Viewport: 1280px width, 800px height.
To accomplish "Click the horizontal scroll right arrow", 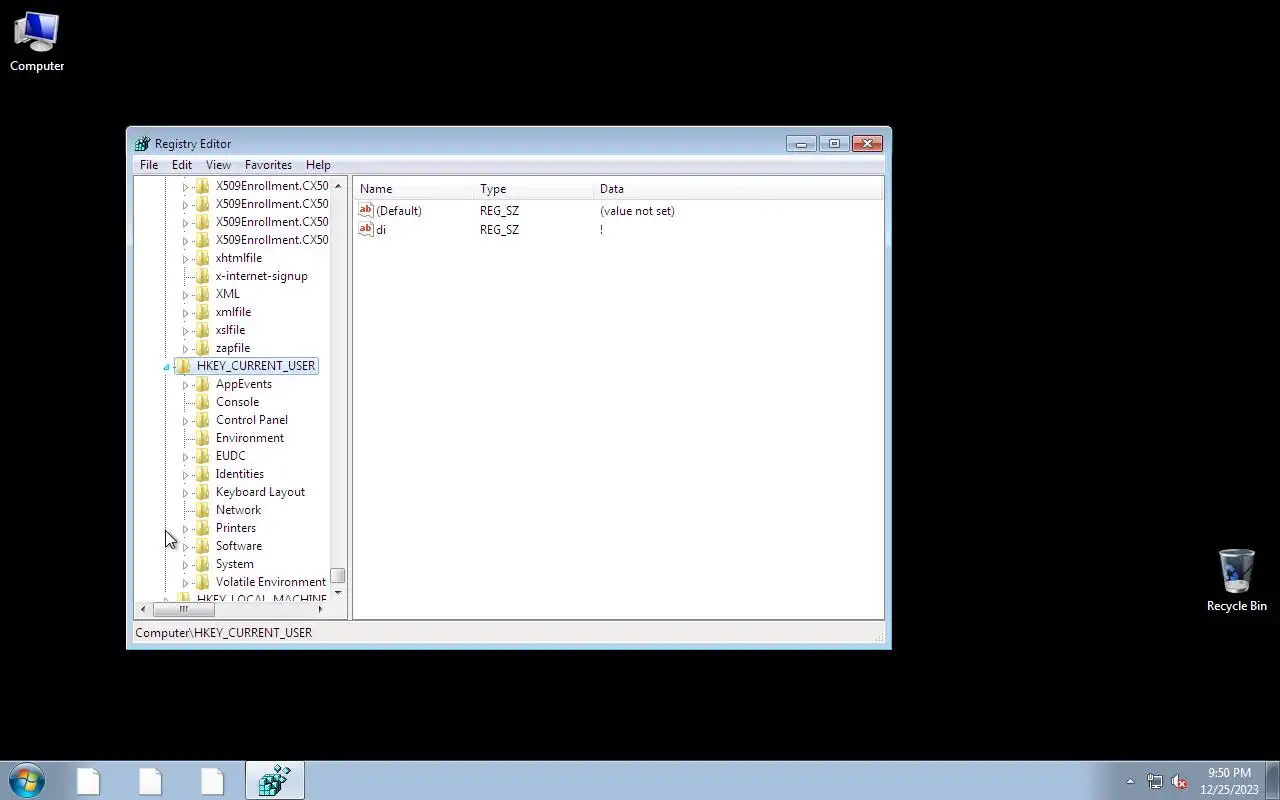I will click(x=320, y=609).
